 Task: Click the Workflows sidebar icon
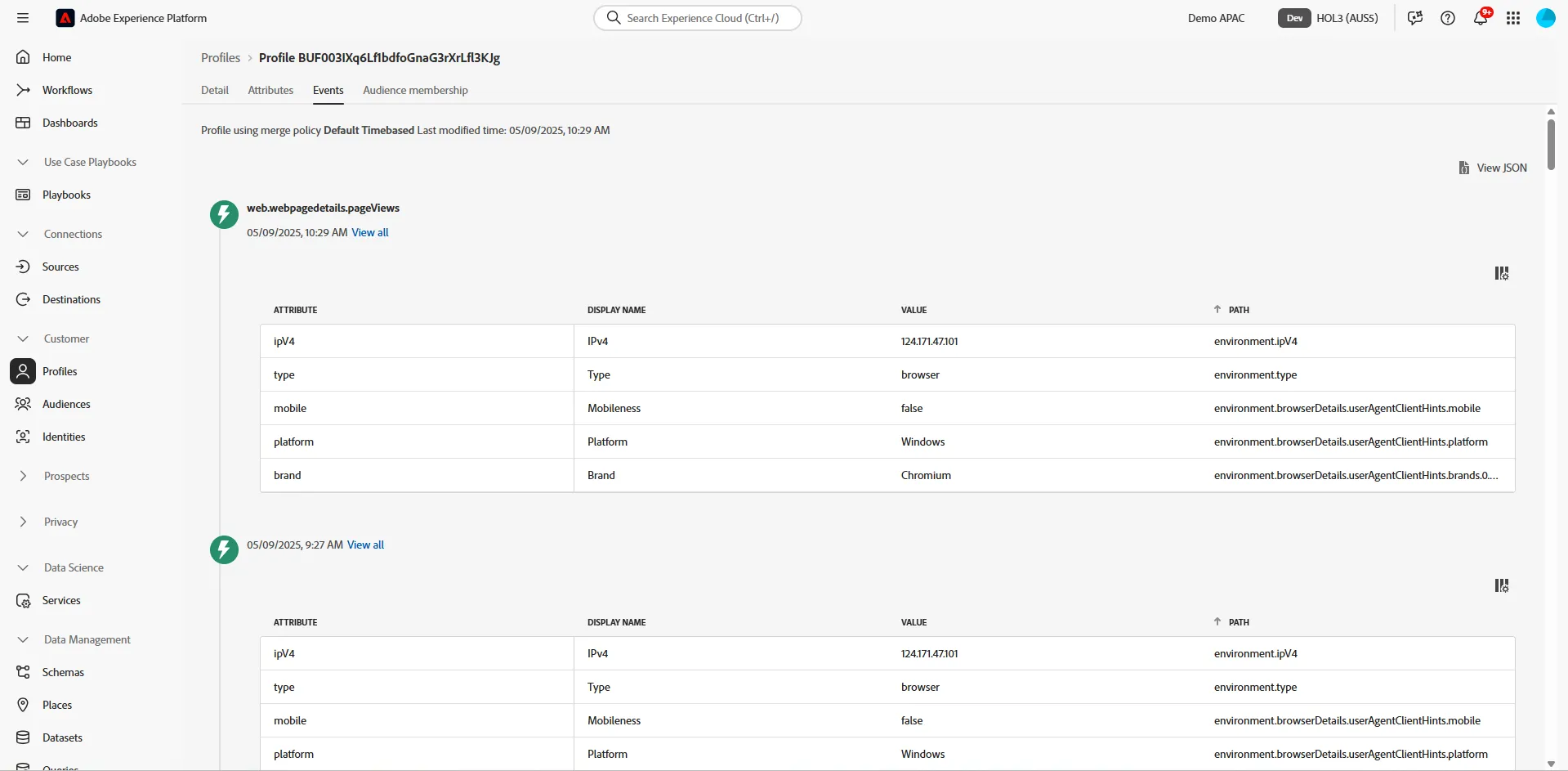[23, 90]
